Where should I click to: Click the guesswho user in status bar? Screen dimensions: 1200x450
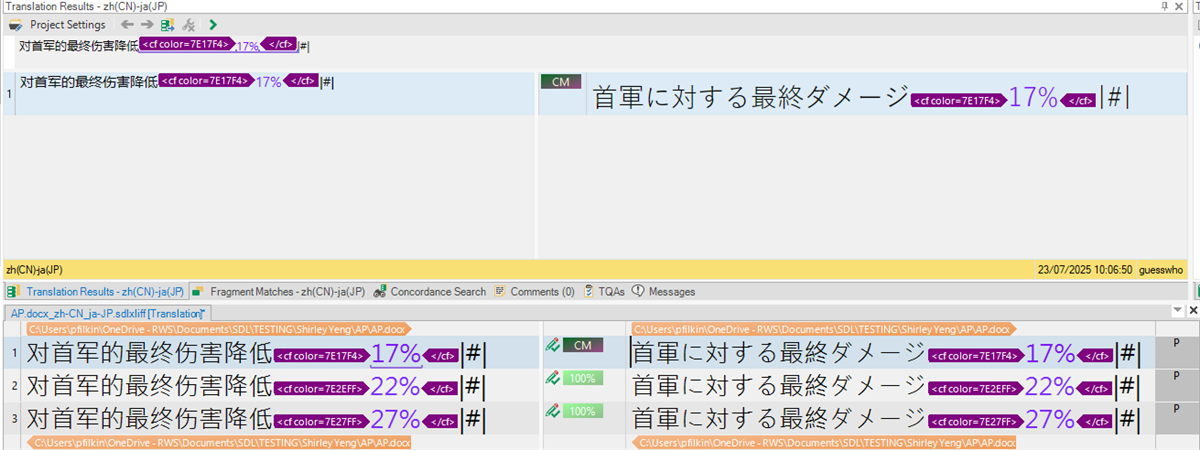[1162, 270]
